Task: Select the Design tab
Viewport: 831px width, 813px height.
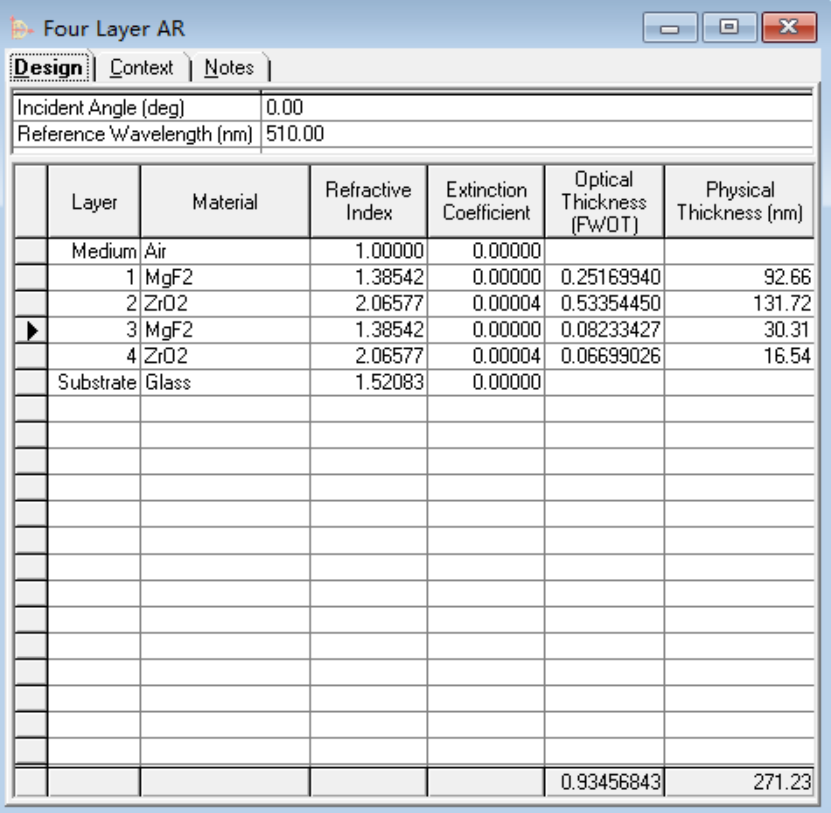Action: pyautogui.click(x=49, y=67)
